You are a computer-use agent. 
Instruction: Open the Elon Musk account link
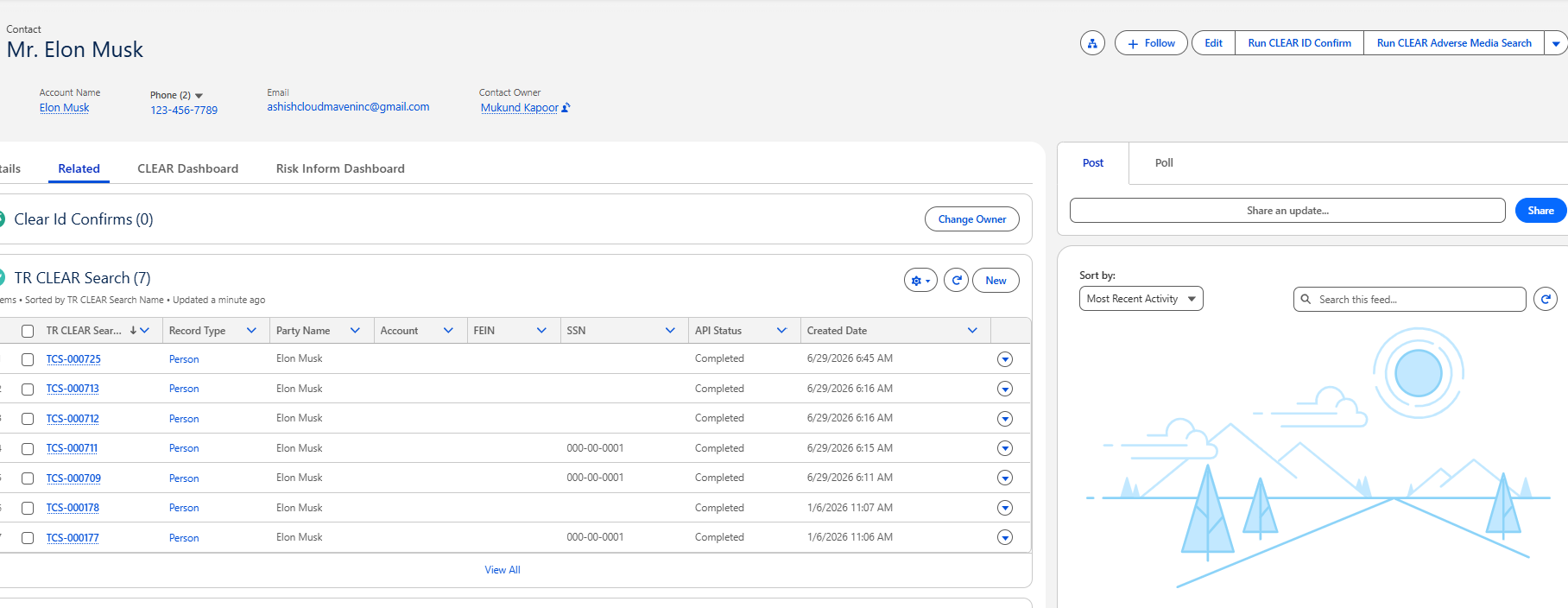(x=64, y=108)
